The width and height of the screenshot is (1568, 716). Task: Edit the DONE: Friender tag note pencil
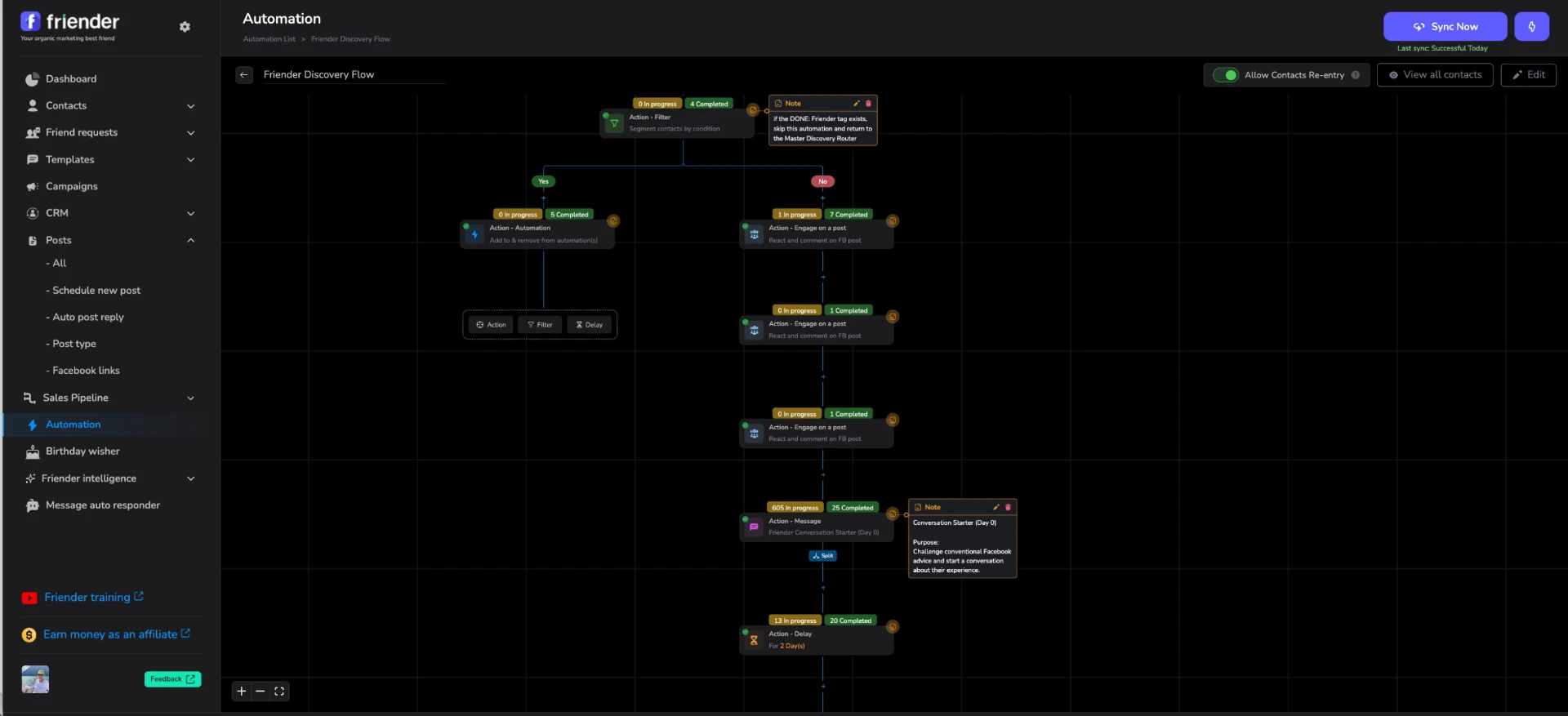(x=857, y=104)
